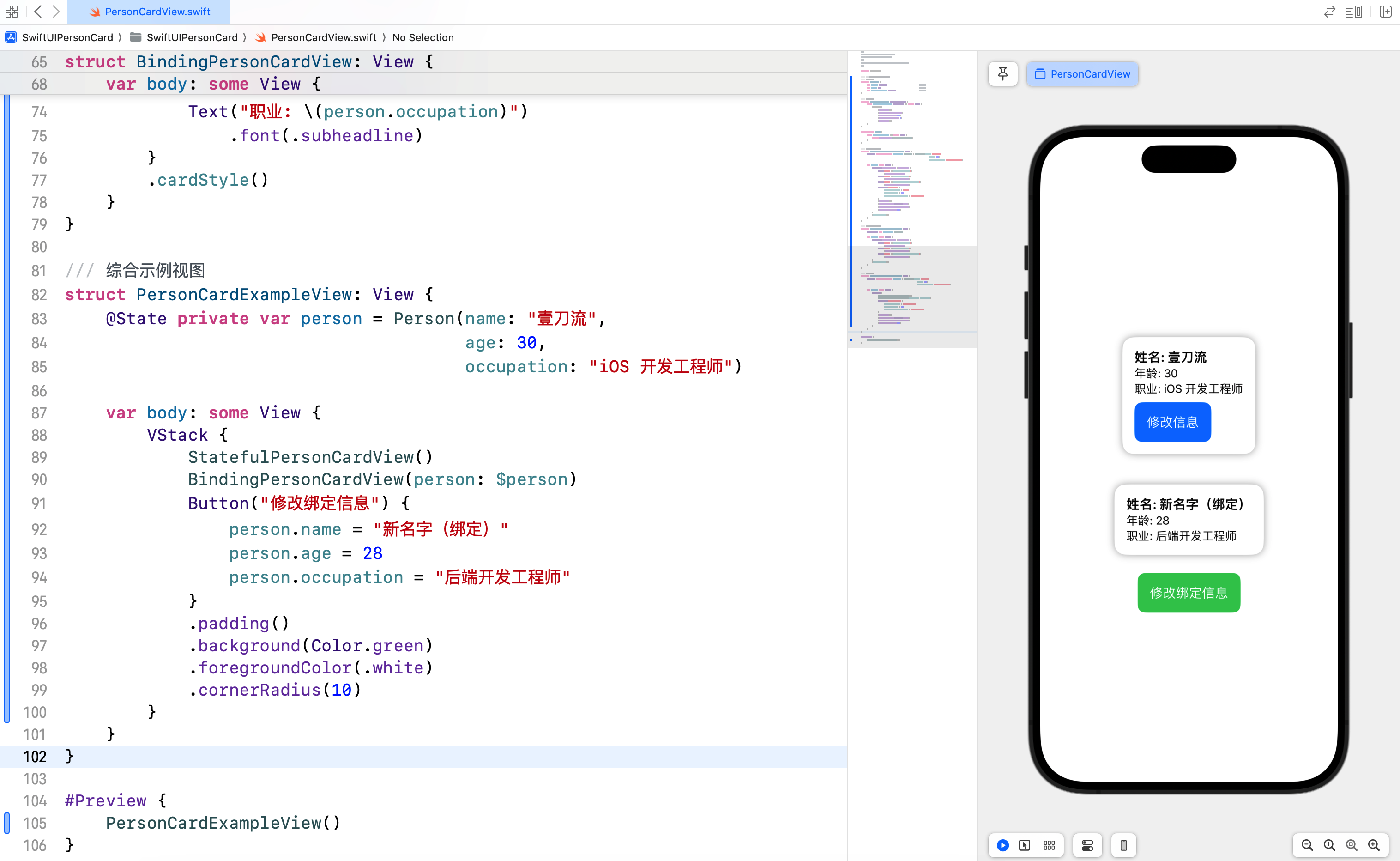Open the editor options menu
The image size is (1400, 861).
[x=1354, y=12]
